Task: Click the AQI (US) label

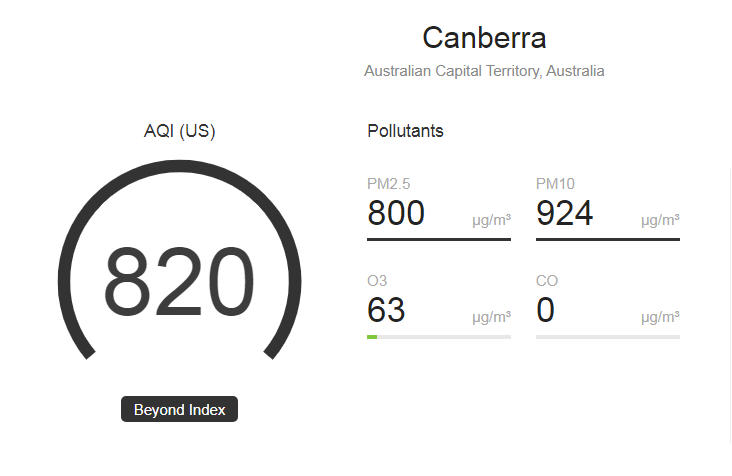Action: (x=180, y=131)
